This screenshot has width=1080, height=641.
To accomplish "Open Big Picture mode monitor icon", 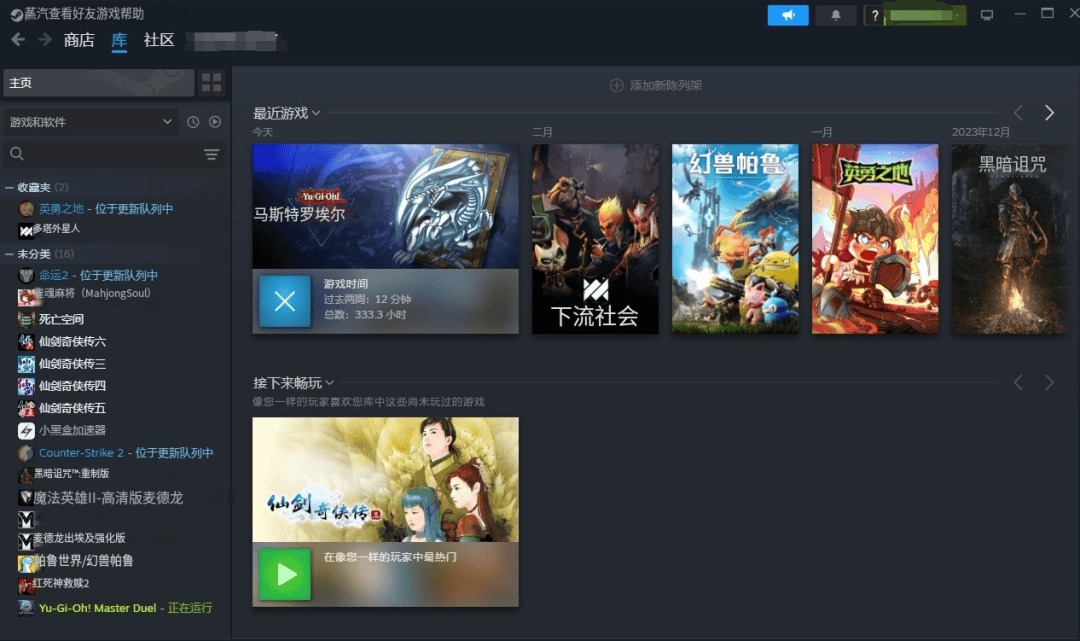I will [x=987, y=15].
